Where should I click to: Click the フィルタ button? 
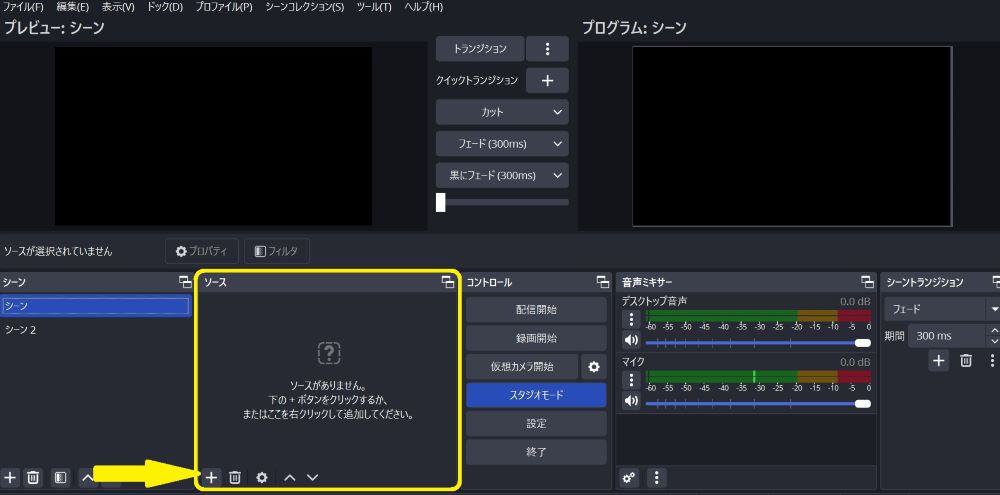[x=277, y=251]
